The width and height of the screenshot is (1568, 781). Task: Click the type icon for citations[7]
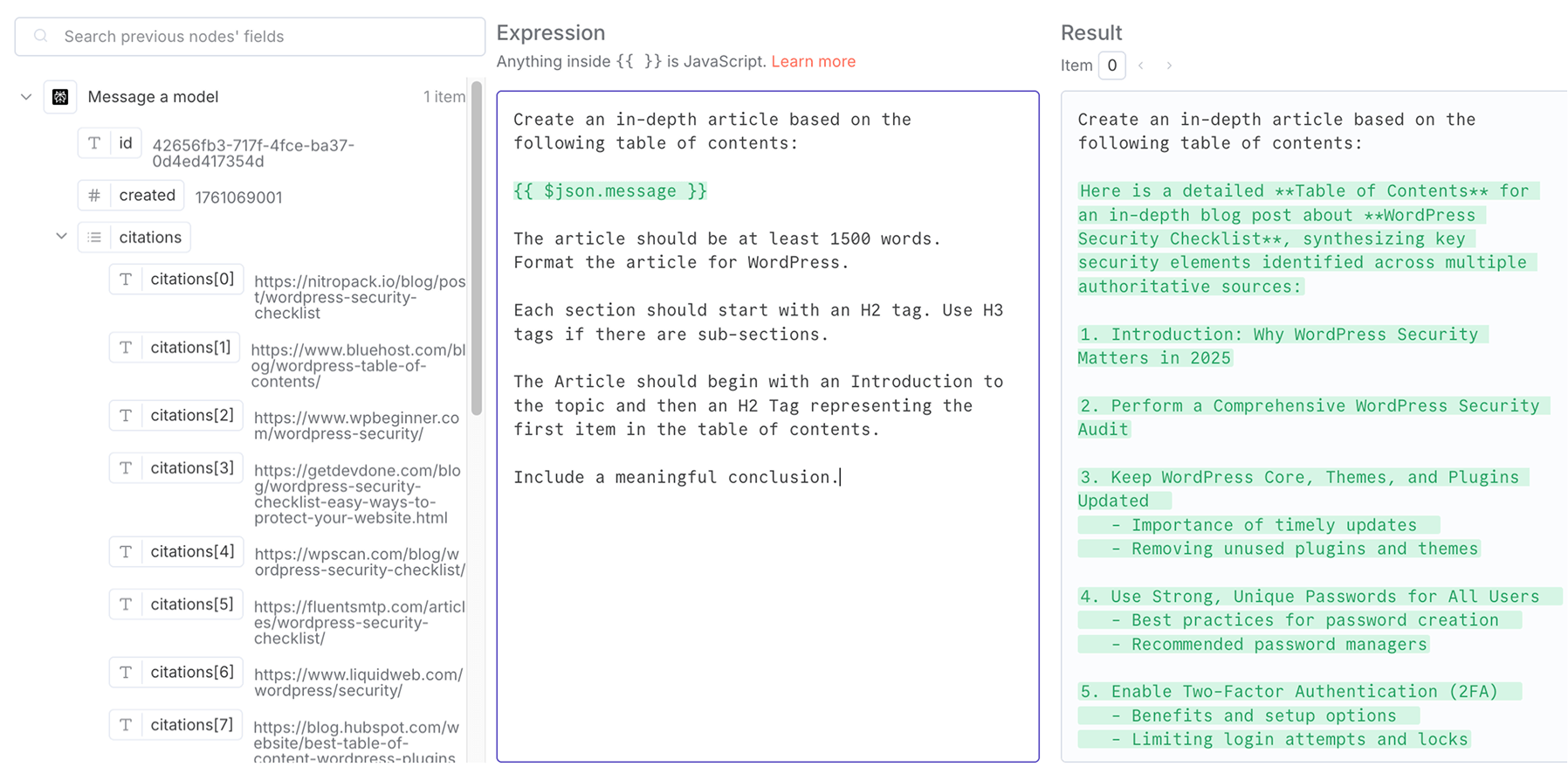tap(126, 725)
